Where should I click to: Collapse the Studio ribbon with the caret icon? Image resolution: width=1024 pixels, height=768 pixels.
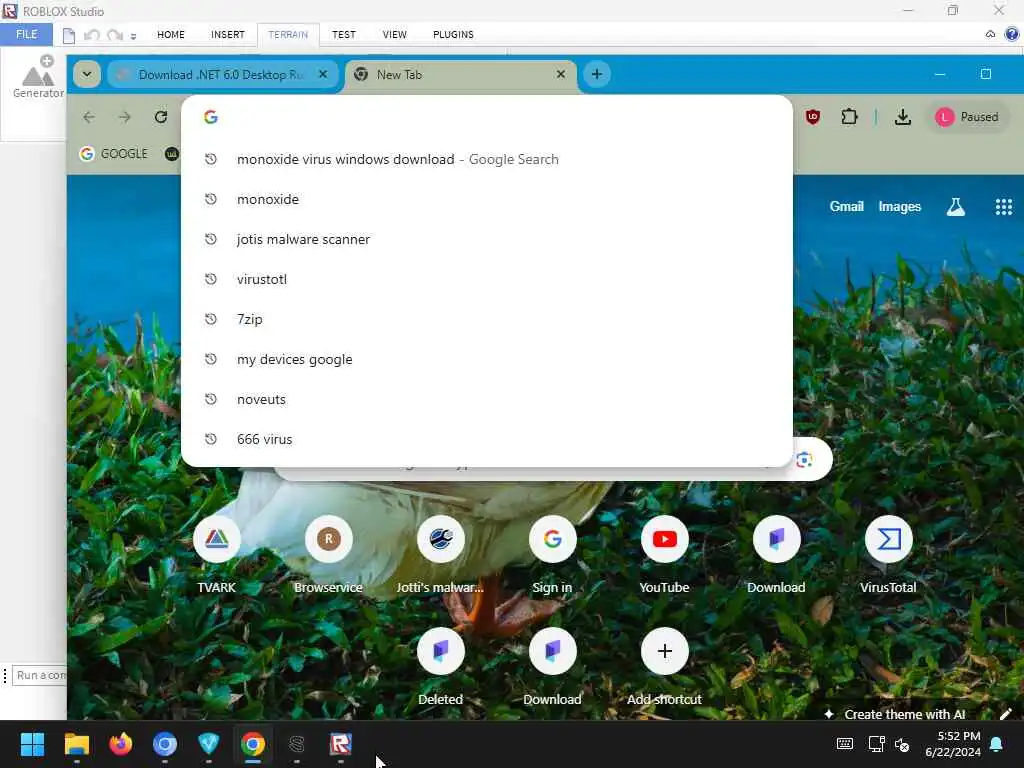(991, 34)
